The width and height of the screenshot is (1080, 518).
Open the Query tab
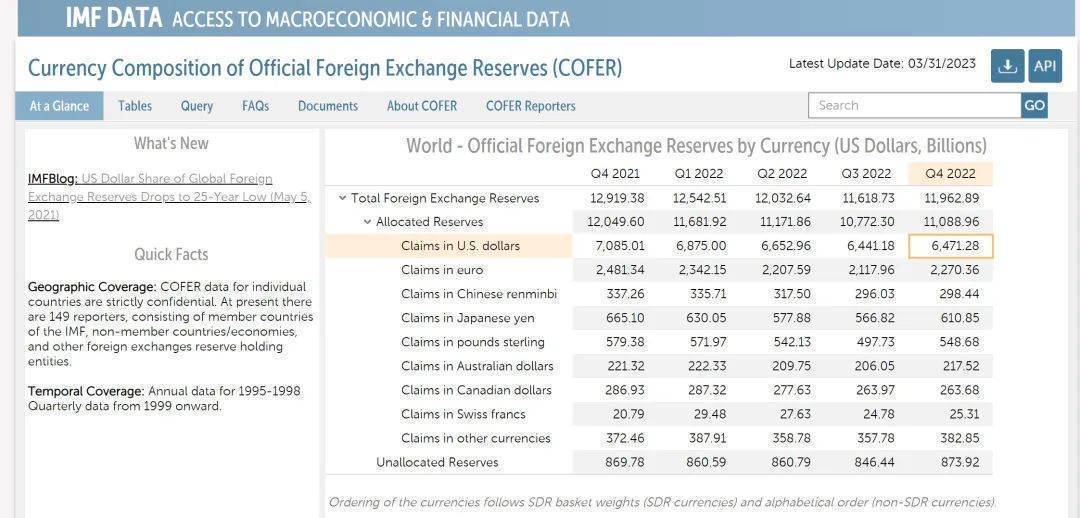click(197, 106)
